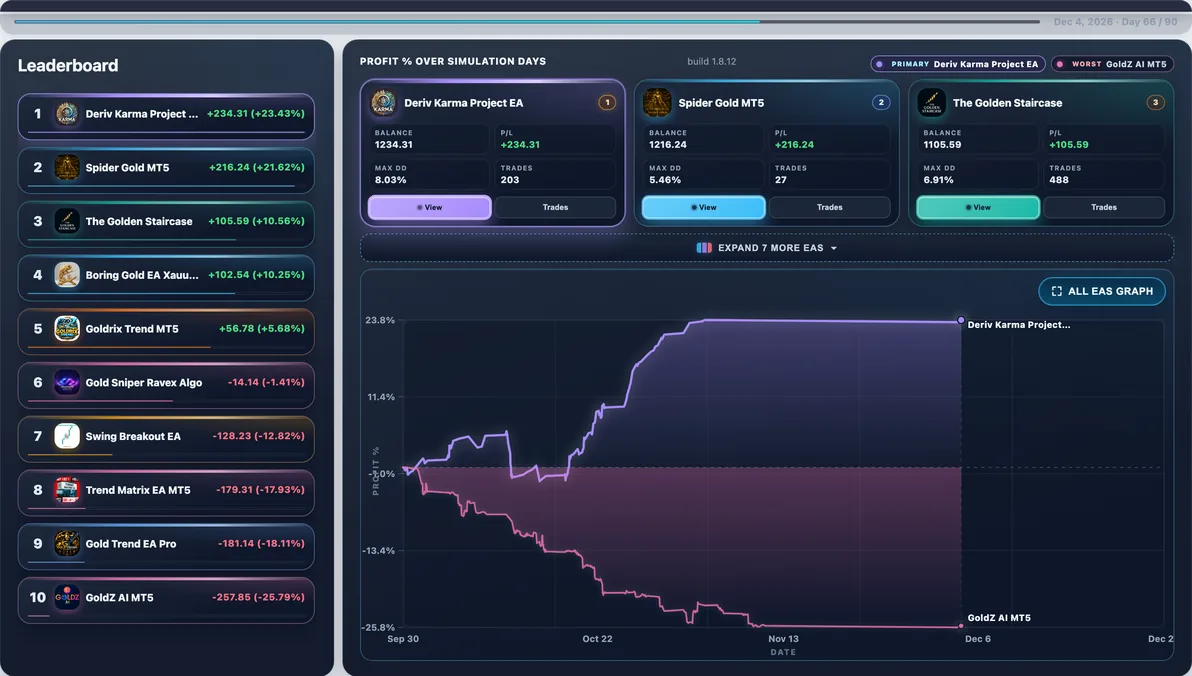Click the GoldZ AI MT5 leaderboard avatar icon
The width and height of the screenshot is (1192, 676).
(67, 598)
